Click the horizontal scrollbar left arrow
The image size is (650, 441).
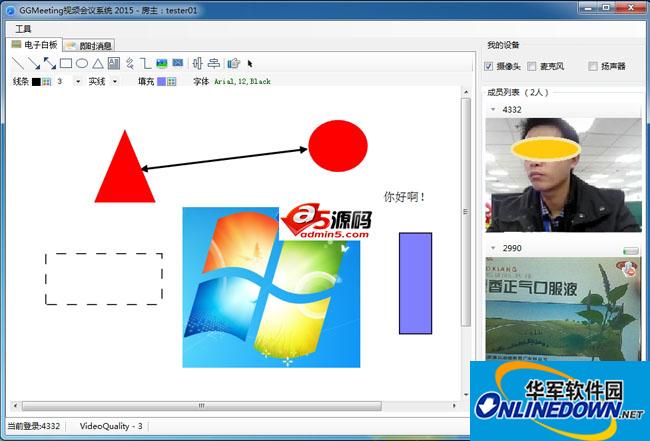click(x=15, y=406)
